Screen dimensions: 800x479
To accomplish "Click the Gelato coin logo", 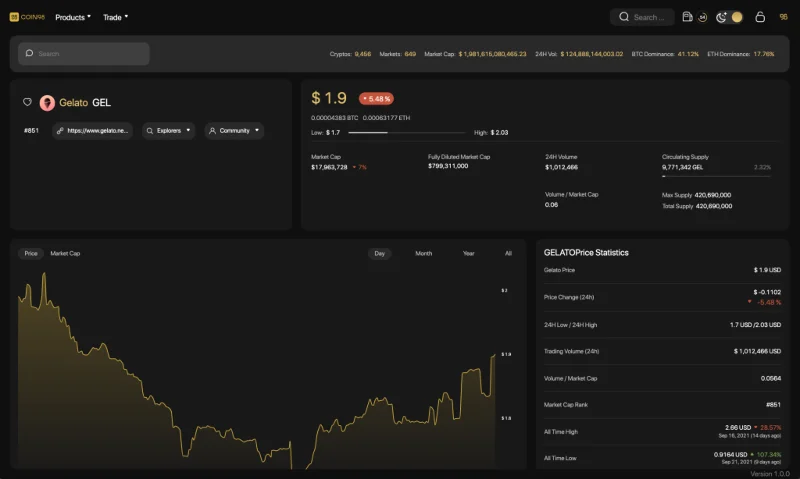I will (x=47, y=103).
